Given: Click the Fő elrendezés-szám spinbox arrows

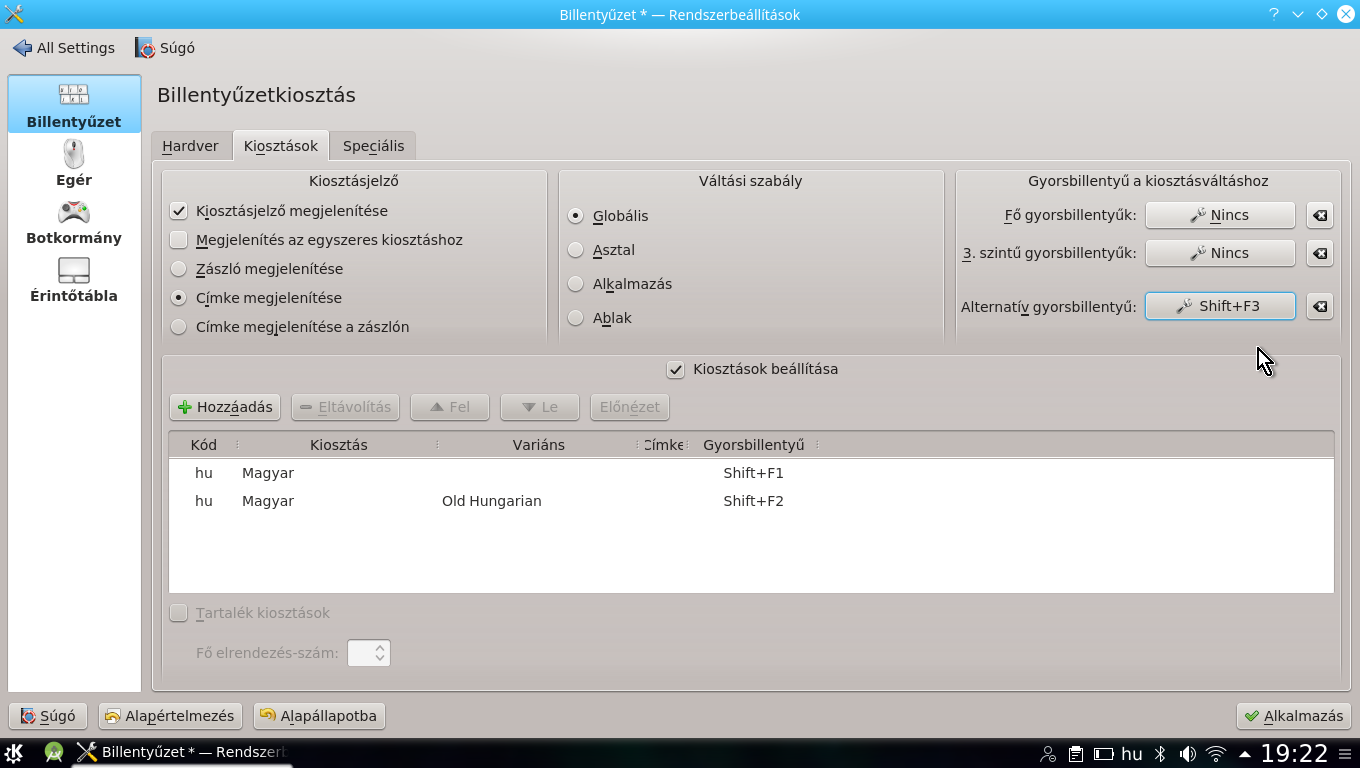Looking at the screenshot, I should coord(379,653).
